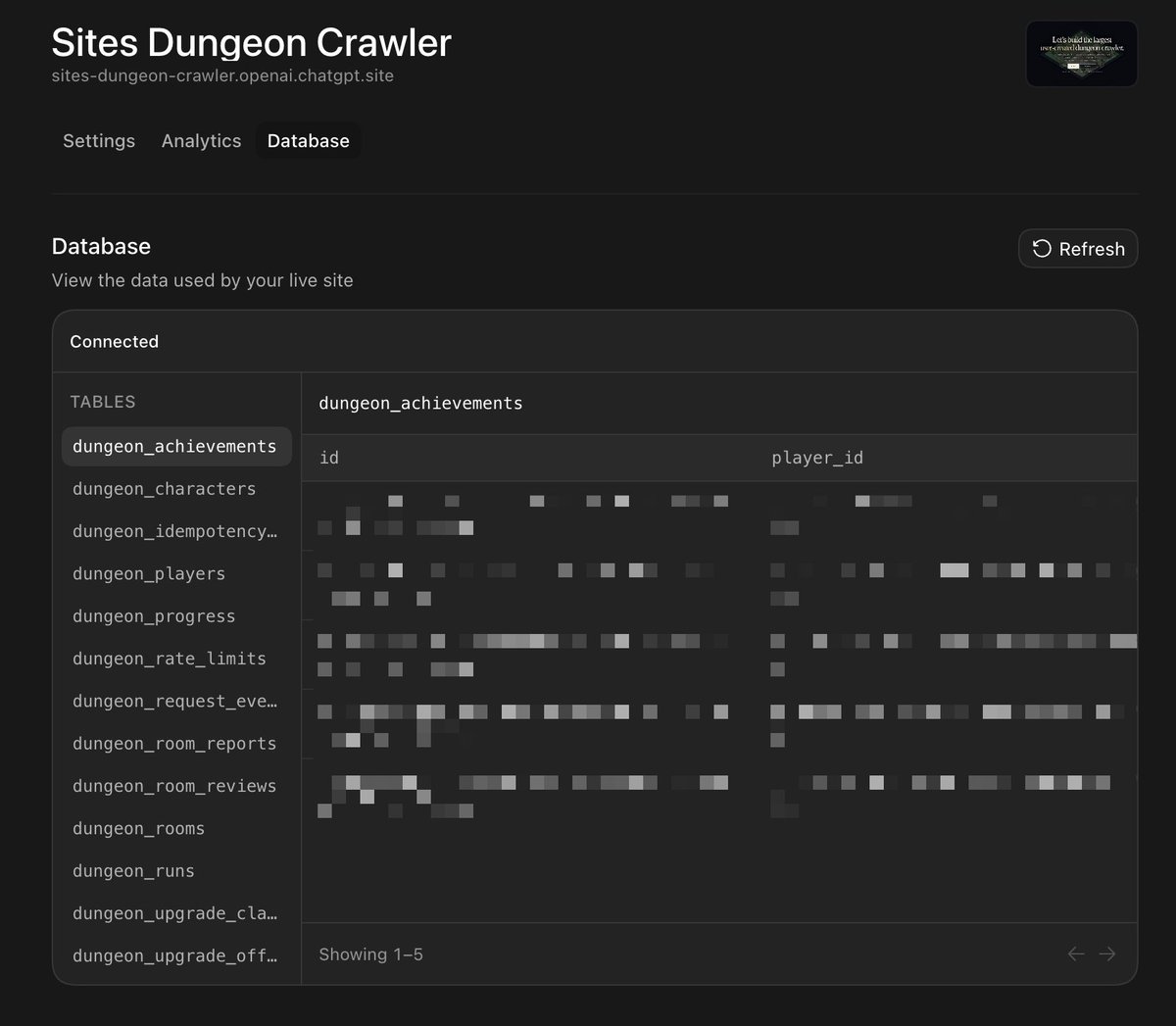Open the dungeon_room_reports table
Viewport: 1176px width, 1026px height.
pyautogui.click(x=176, y=743)
